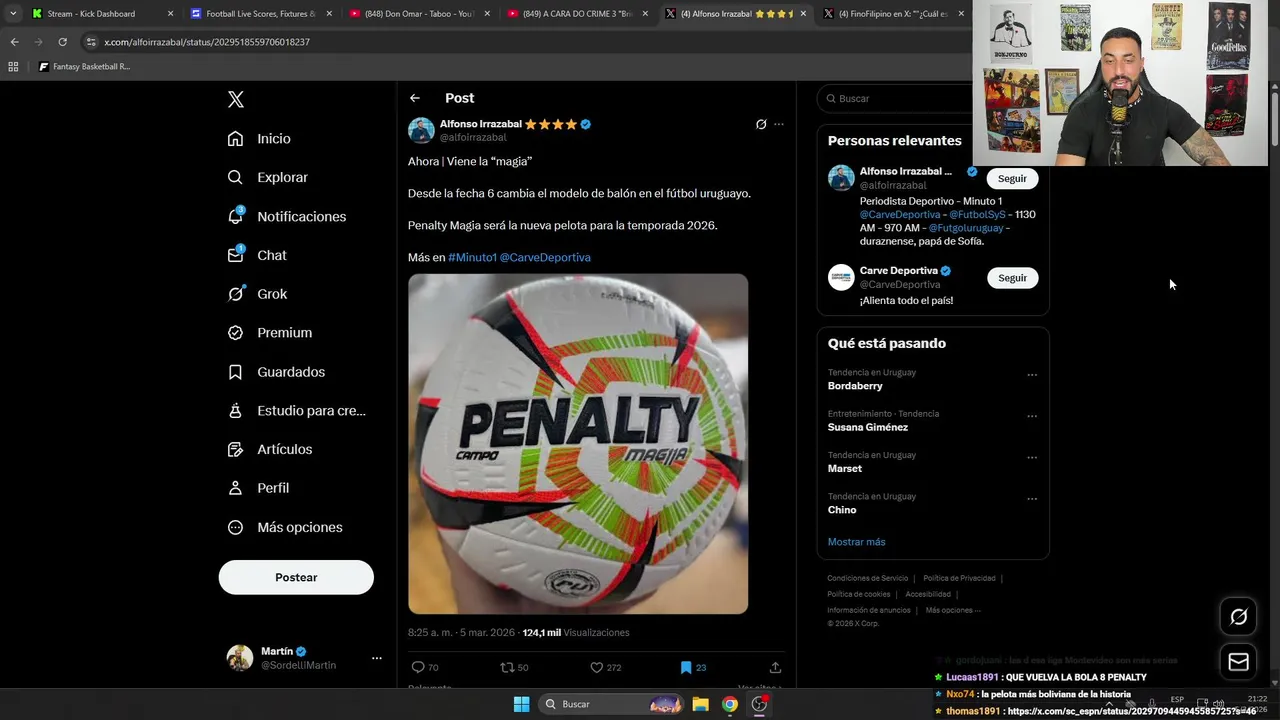This screenshot has height=720, width=1280.
Task: Open account menu dots next to Martín
Action: point(376,658)
